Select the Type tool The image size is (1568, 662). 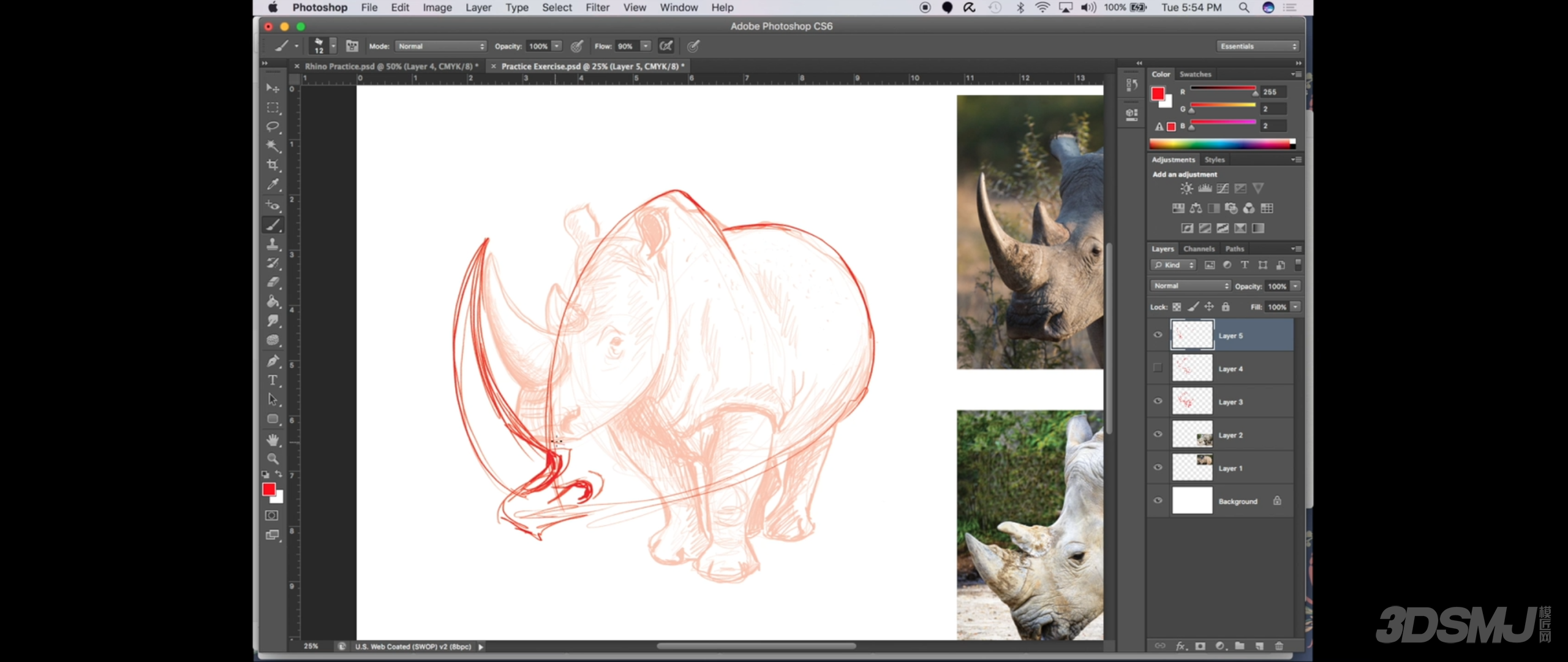coord(273,381)
